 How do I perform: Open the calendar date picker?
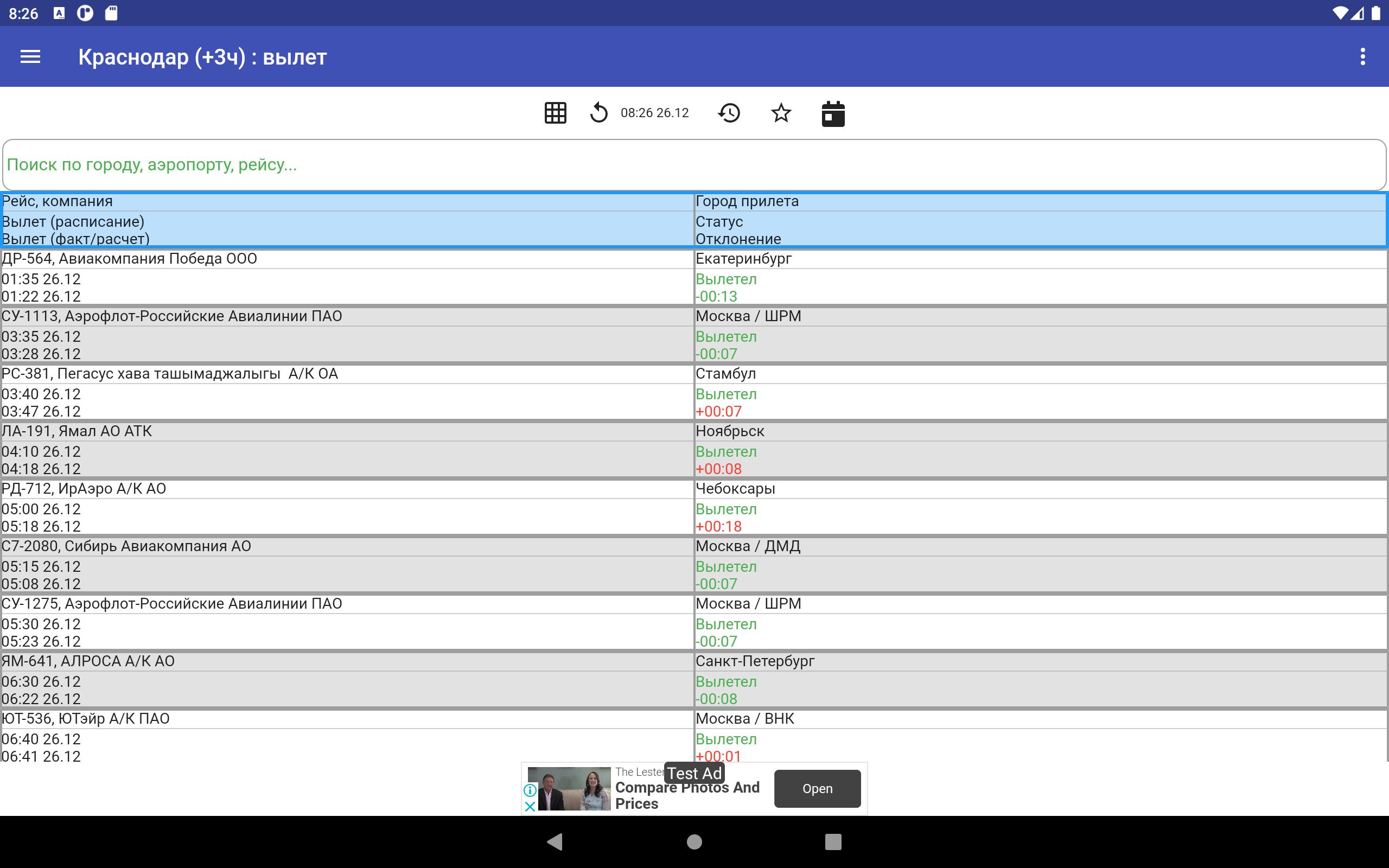point(833,114)
